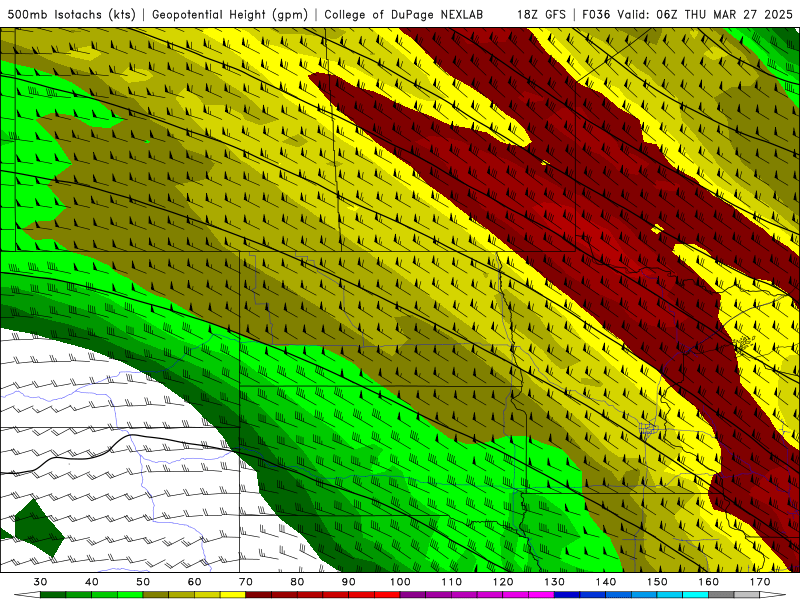This screenshot has height=600, width=800.
Task: Click the 150 label on the color scale
Action: [x=657, y=582]
